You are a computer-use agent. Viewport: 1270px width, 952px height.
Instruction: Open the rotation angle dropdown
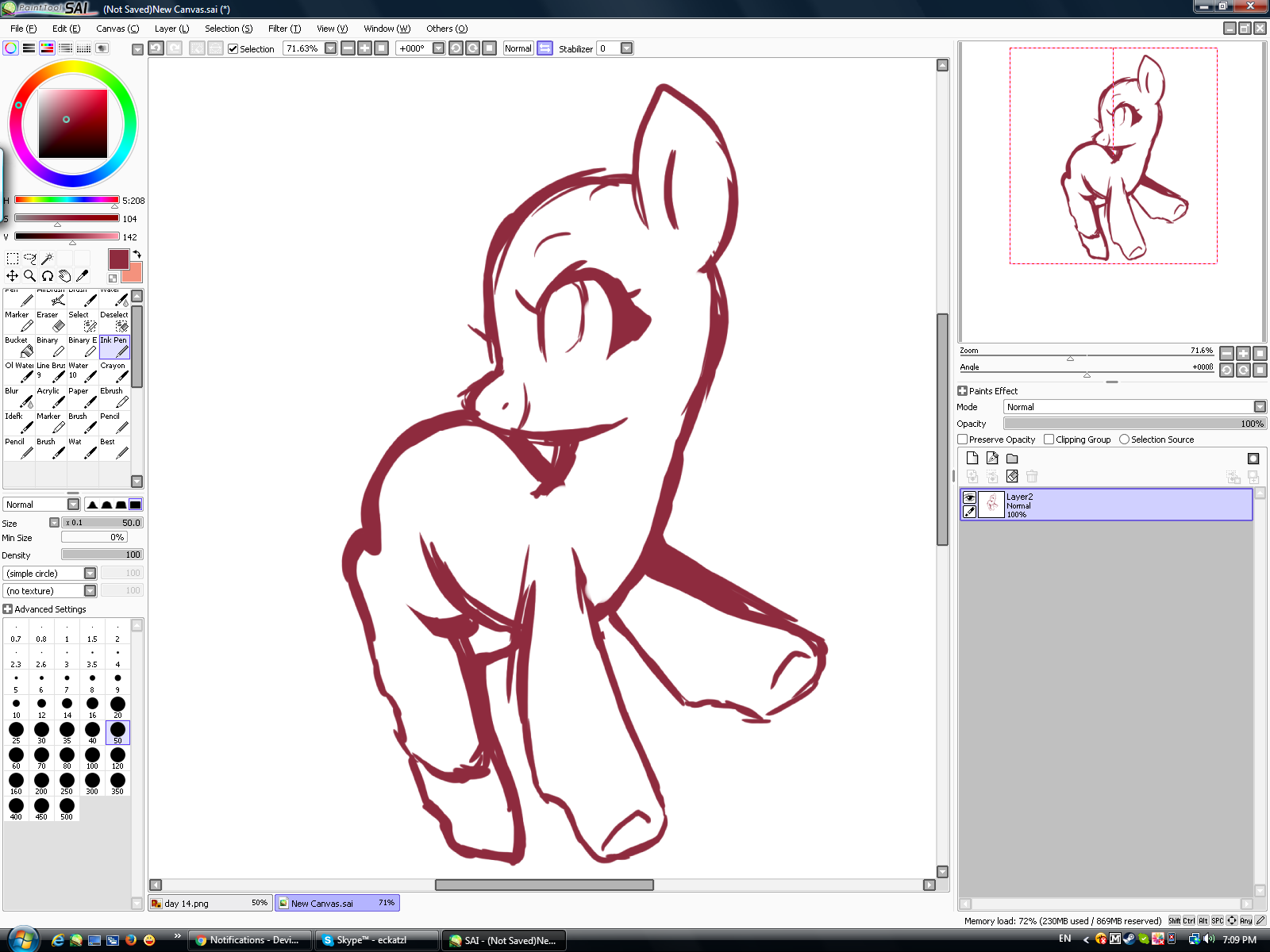pos(438,48)
